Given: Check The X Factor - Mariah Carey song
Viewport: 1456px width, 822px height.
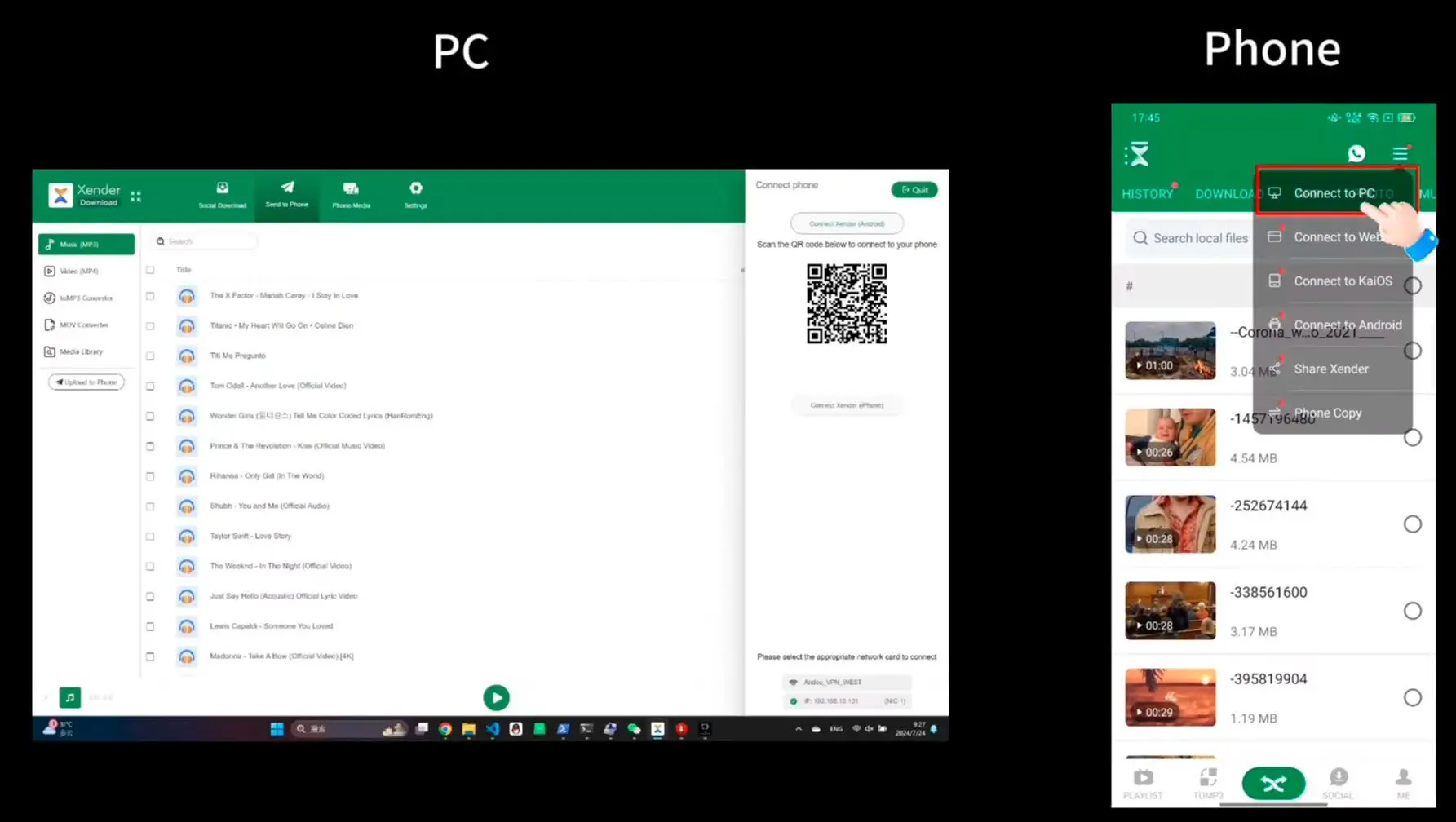Looking at the screenshot, I should [150, 296].
